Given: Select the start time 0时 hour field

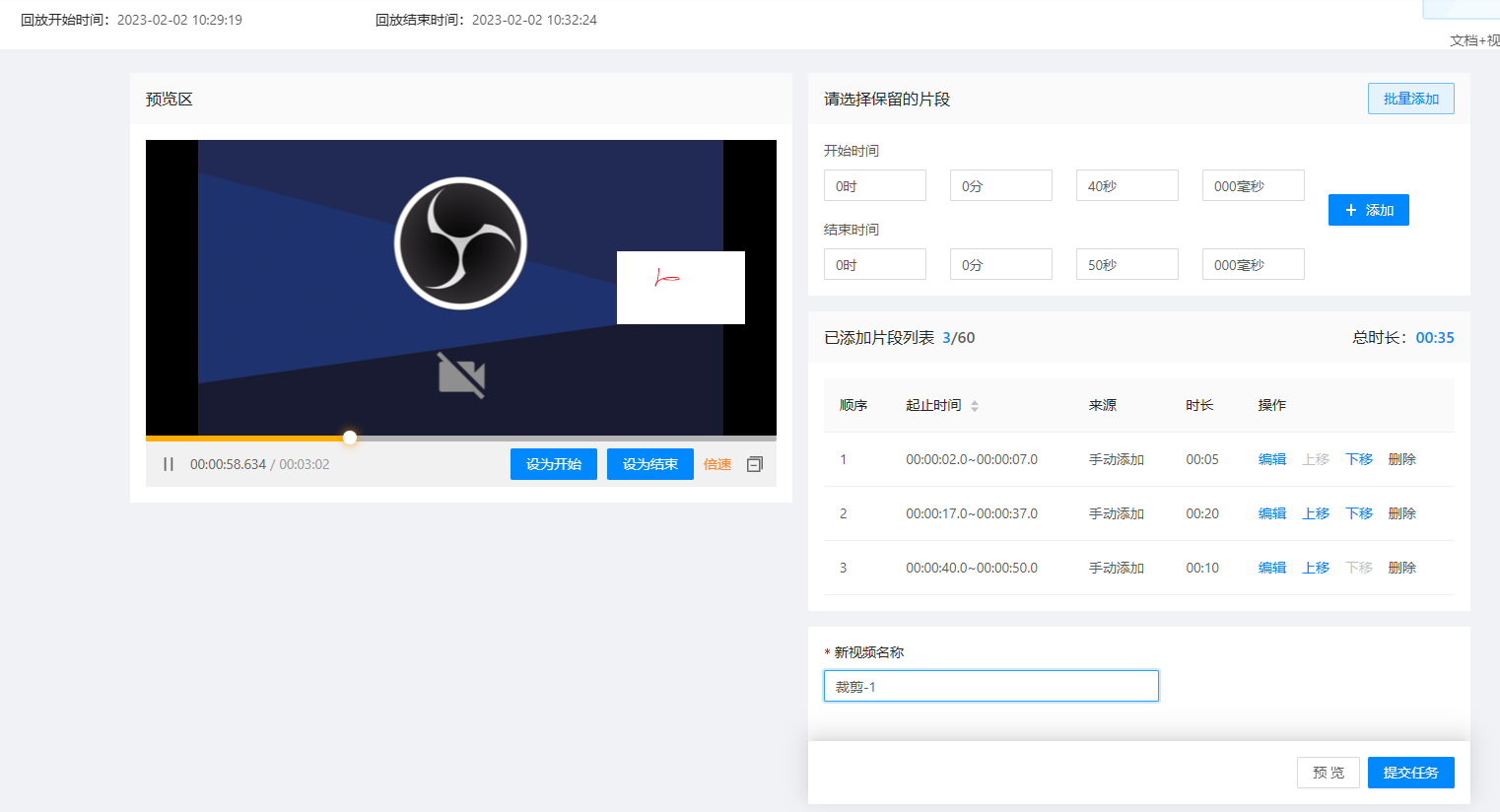Looking at the screenshot, I should pyautogui.click(x=875, y=185).
